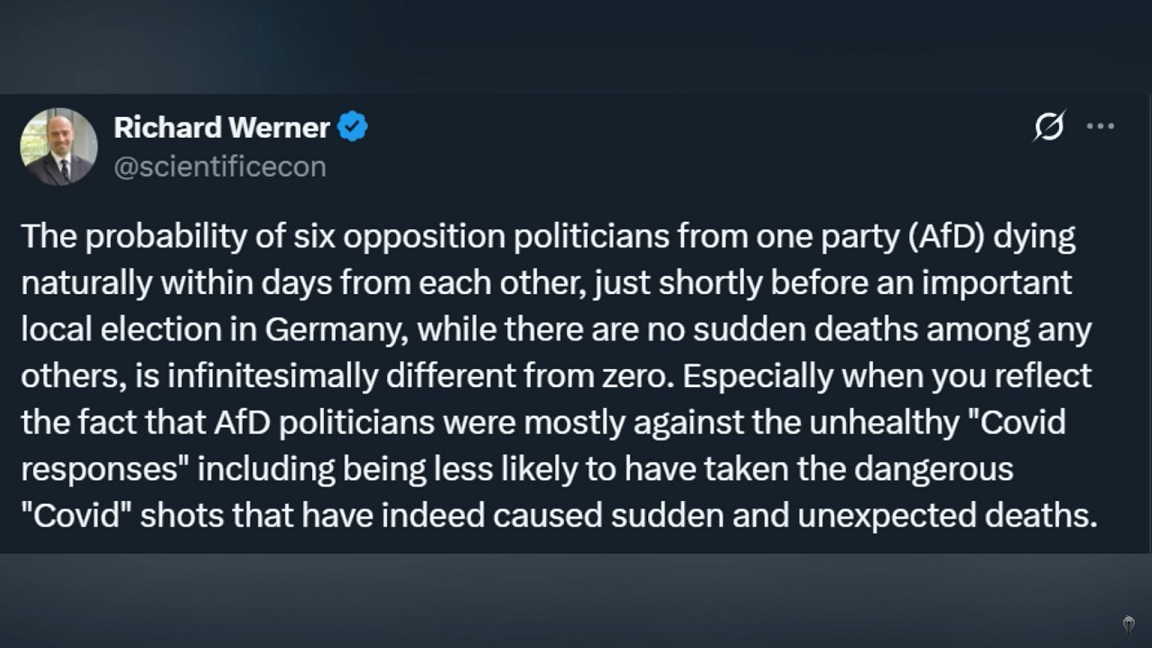This screenshot has width=1152, height=648.
Task: Open the Grok explain-post icon
Action: (1049, 126)
